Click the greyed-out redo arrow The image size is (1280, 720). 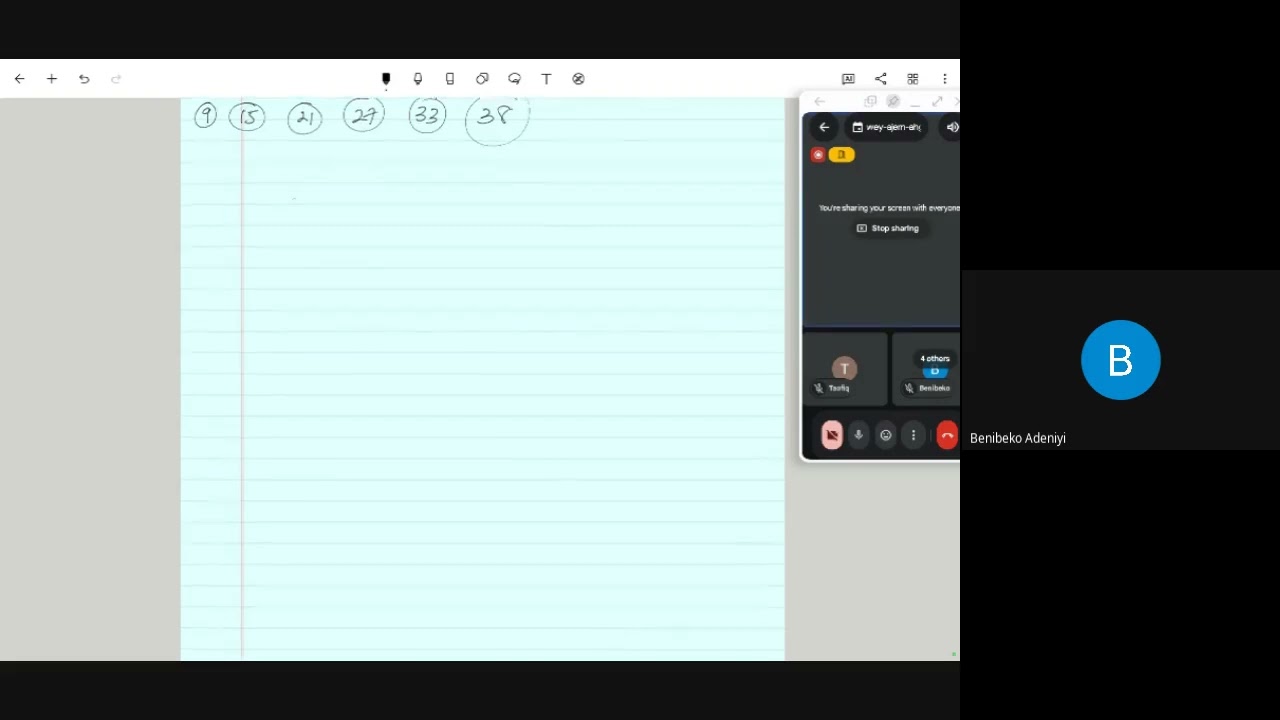click(116, 79)
